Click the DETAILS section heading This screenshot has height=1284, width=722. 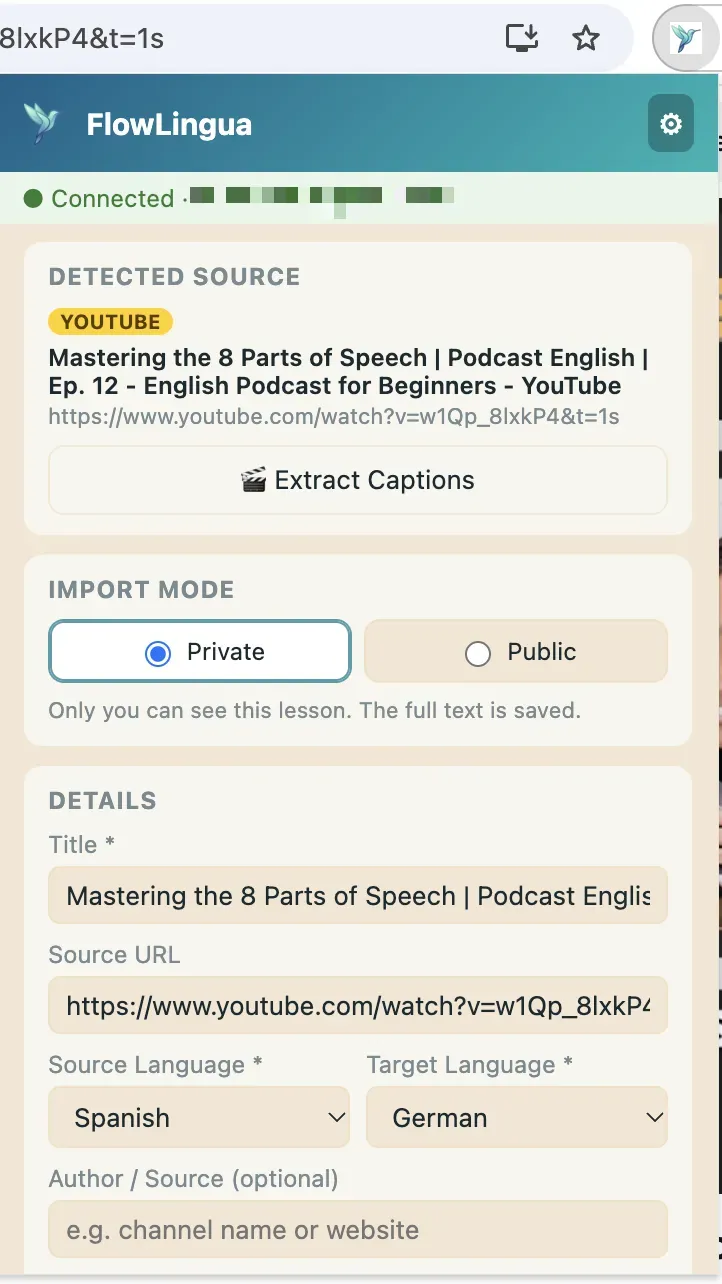pyautogui.click(x=102, y=801)
